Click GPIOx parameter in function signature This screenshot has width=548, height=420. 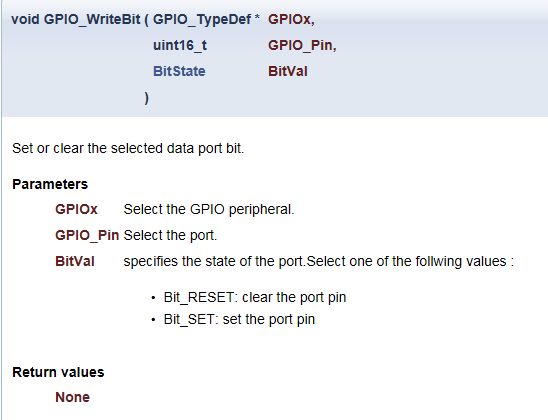point(291,20)
